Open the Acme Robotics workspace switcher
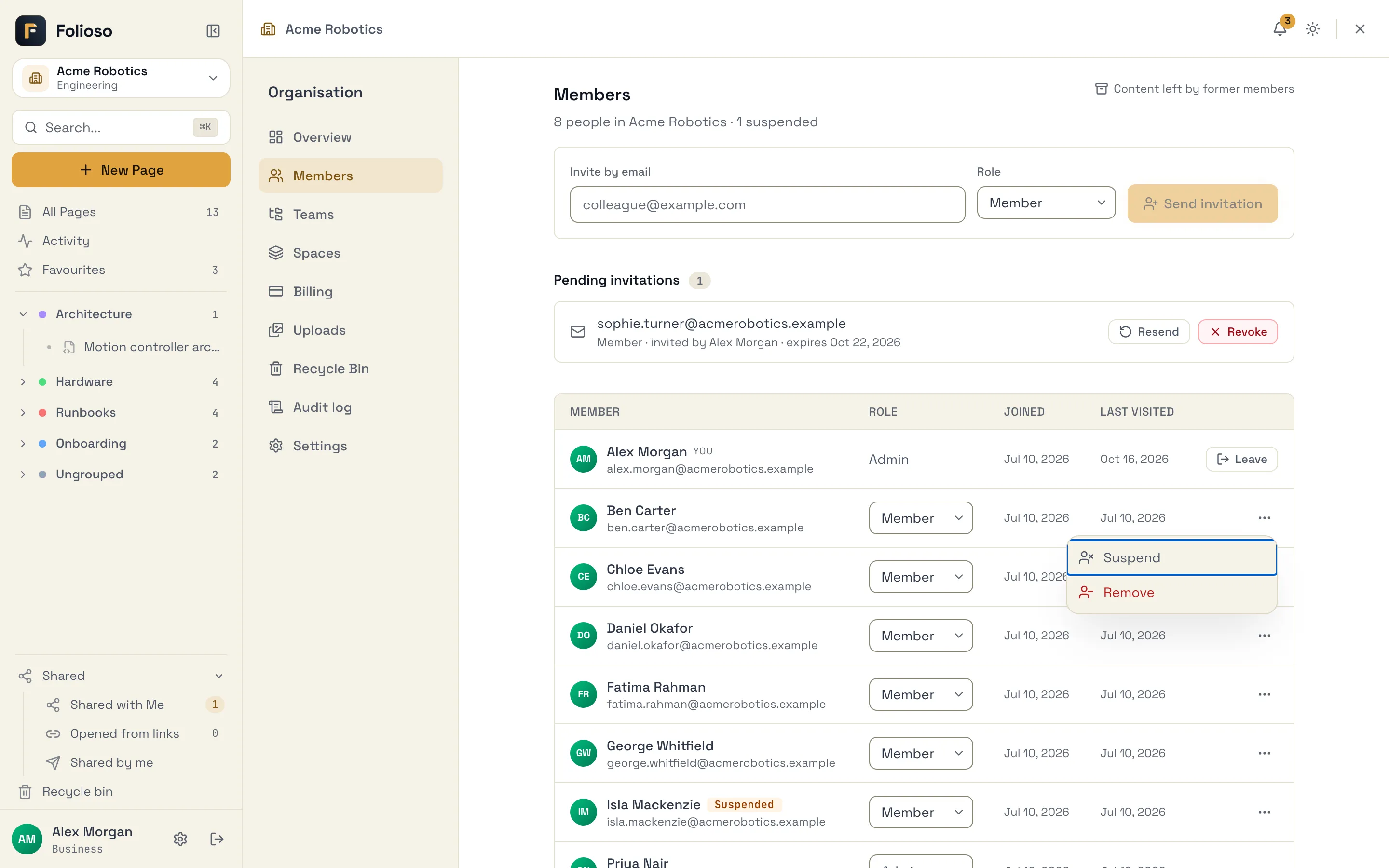The height and width of the screenshot is (868, 1389). 121,78
